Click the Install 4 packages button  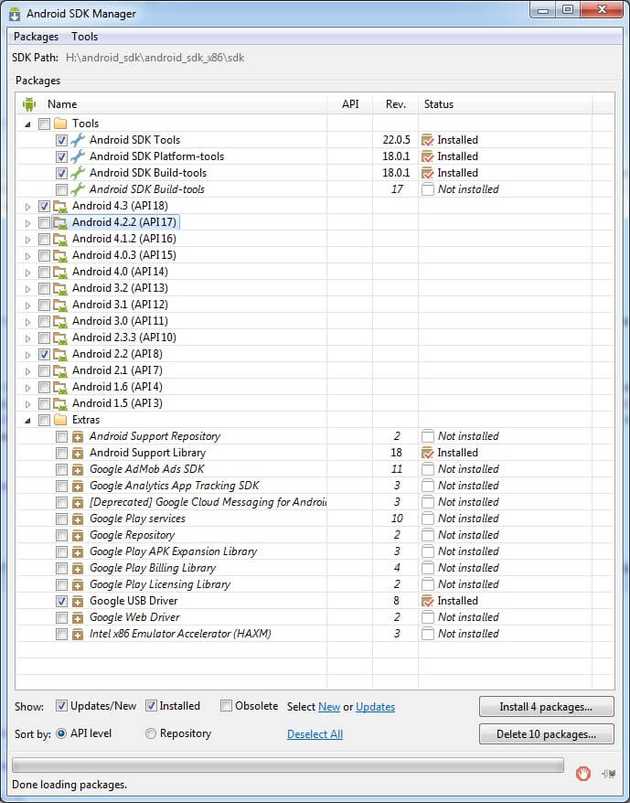pyautogui.click(x=546, y=707)
